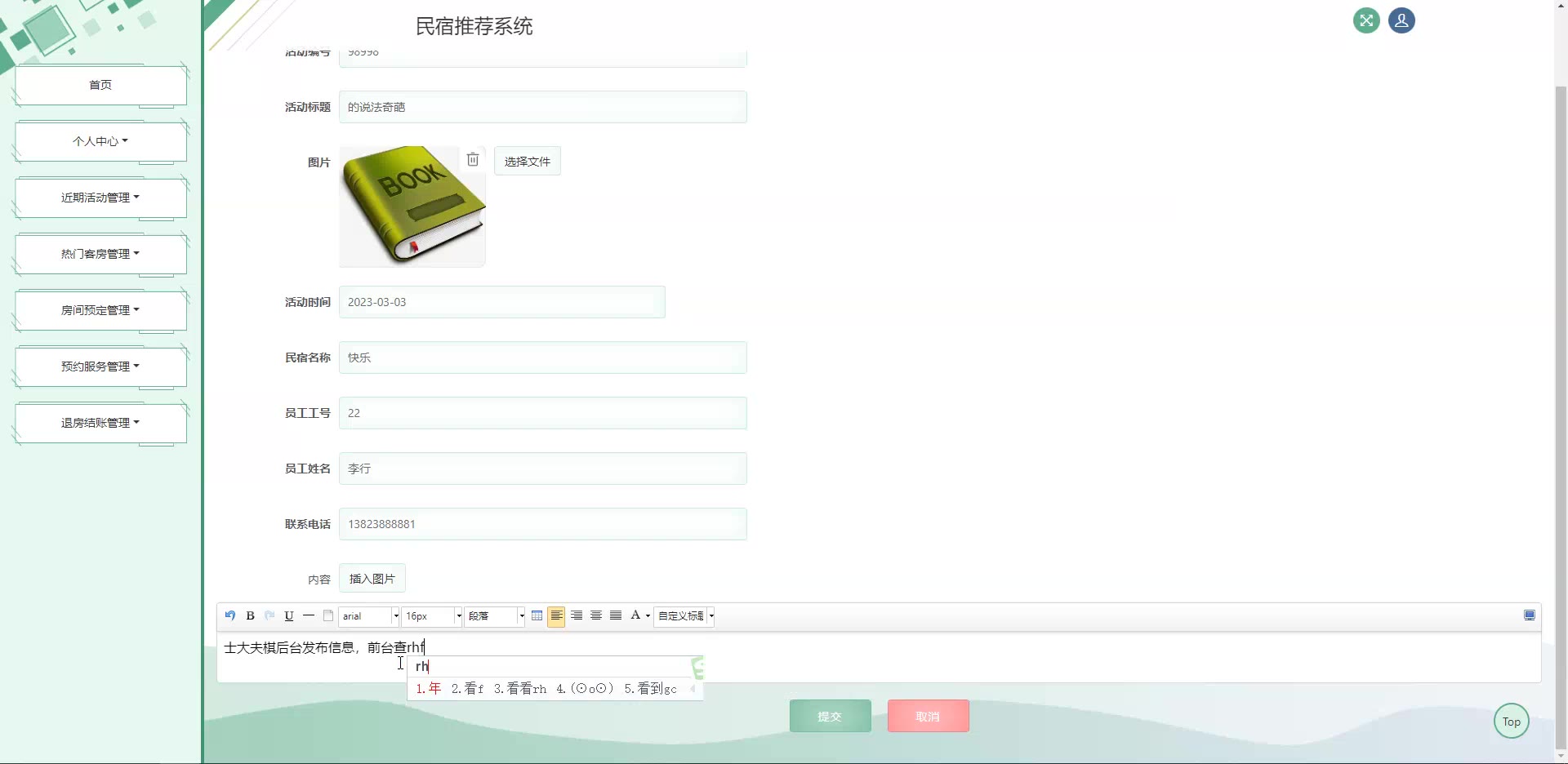
Task: Click the 民宿推荐系统 title text
Action: (474, 26)
